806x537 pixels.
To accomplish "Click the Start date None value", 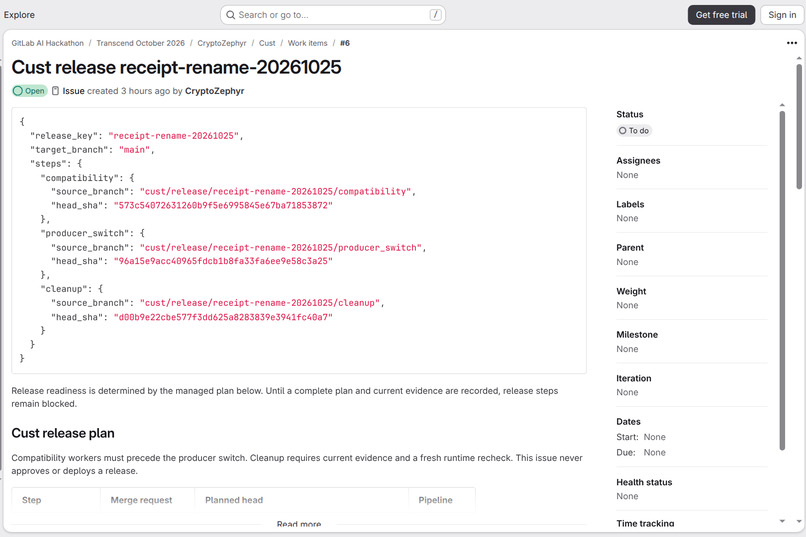I will 654,437.
